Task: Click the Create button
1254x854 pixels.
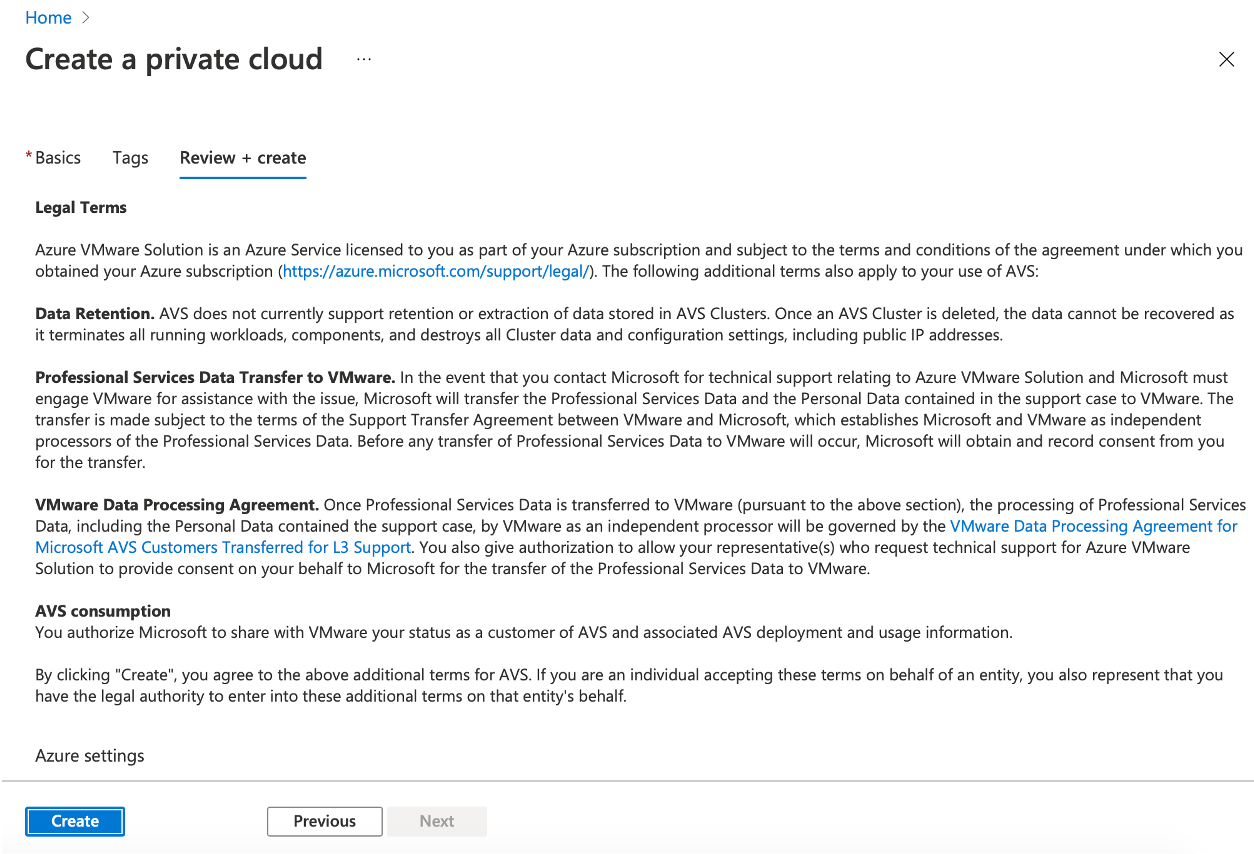Action: 75,821
